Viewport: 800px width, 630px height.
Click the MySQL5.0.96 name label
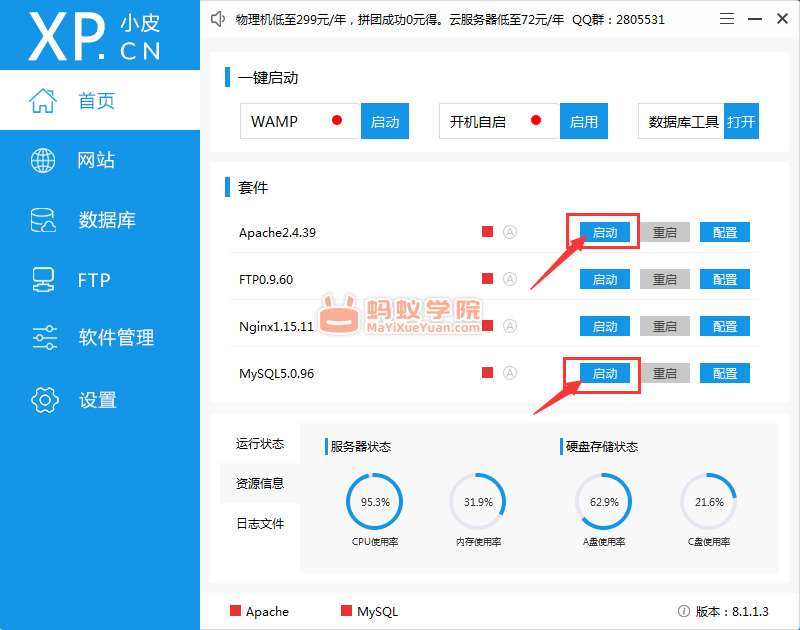(x=276, y=373)
